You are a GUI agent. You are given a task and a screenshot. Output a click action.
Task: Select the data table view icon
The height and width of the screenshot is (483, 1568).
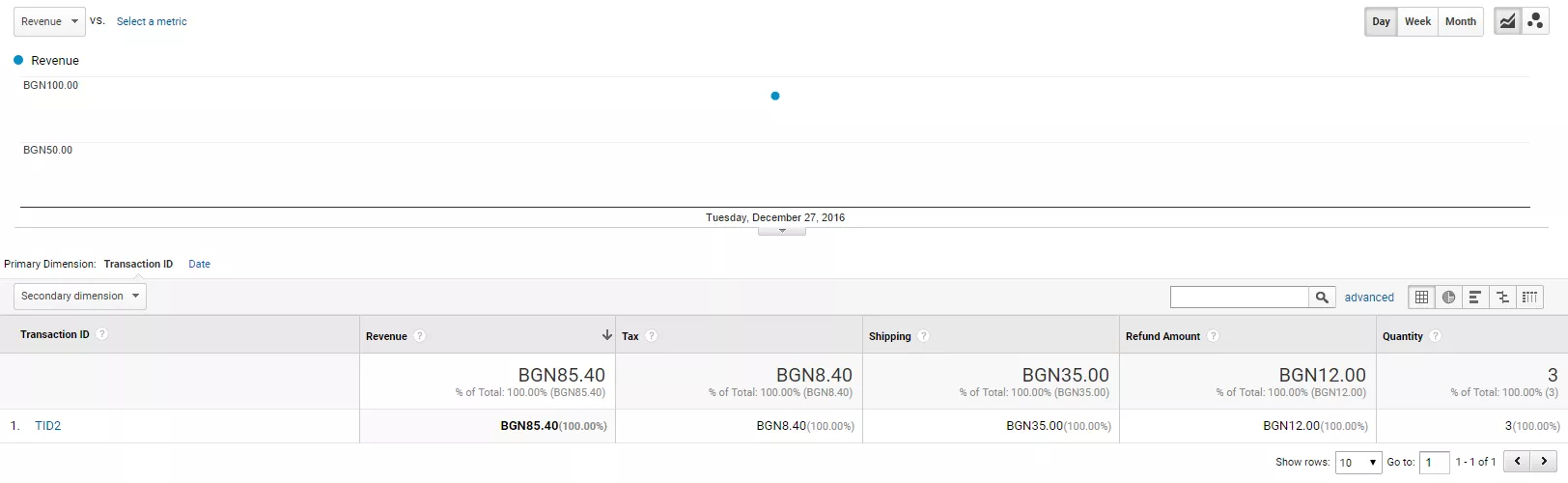coord(1421,298)
